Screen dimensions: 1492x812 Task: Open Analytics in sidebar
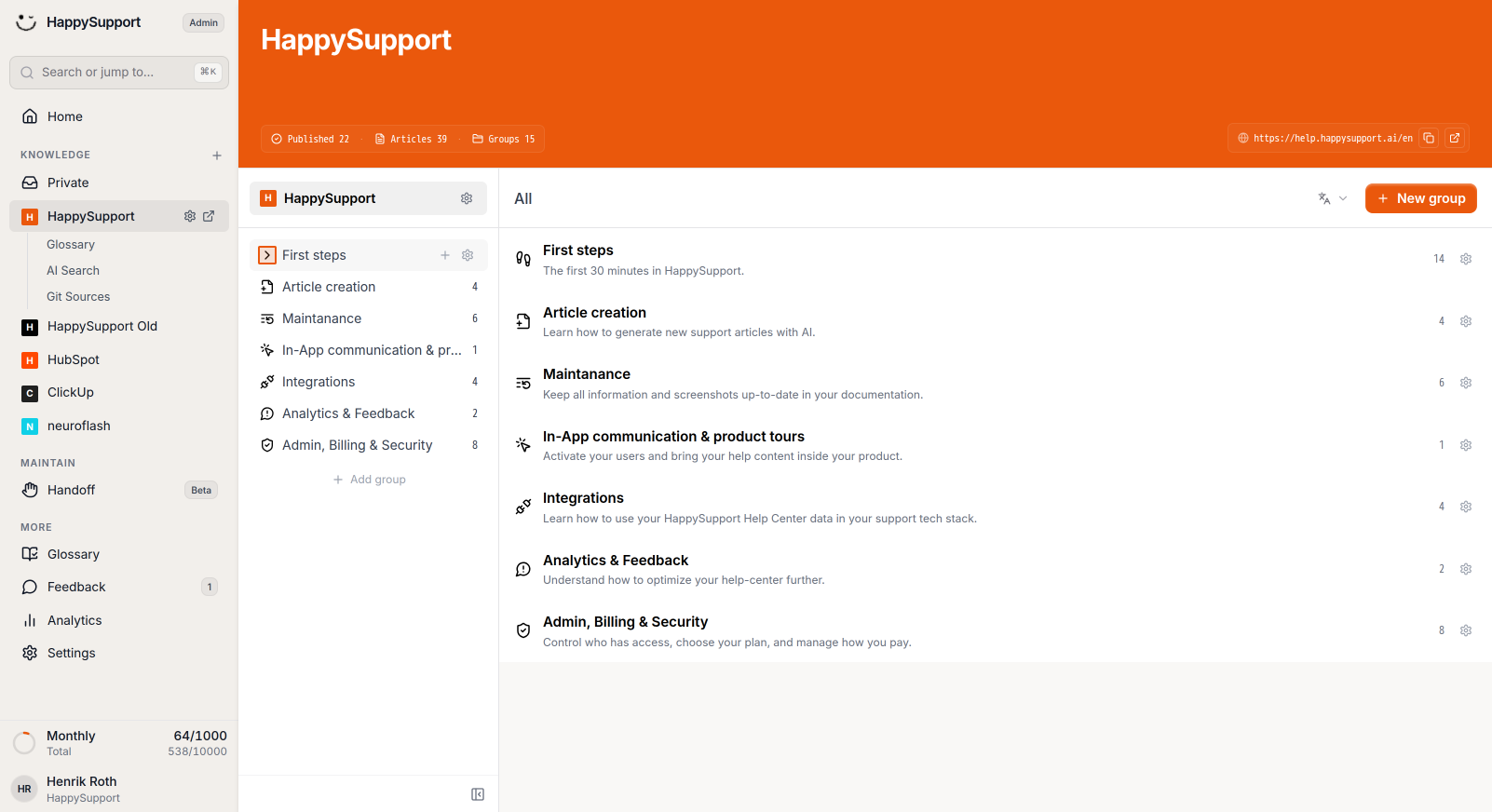[x=119, y=620]
